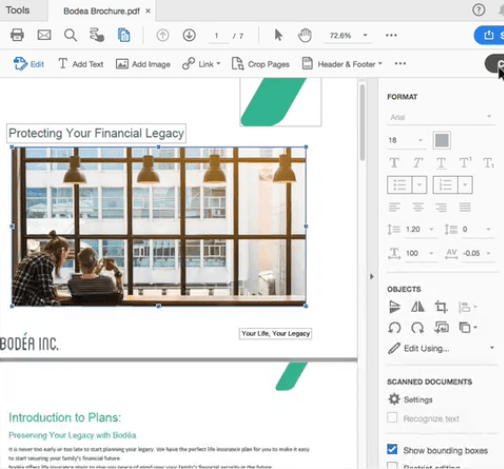Screen dimensions: 504x469
Task: Switch to the Tools tab
Action: [x=18, y=10]
